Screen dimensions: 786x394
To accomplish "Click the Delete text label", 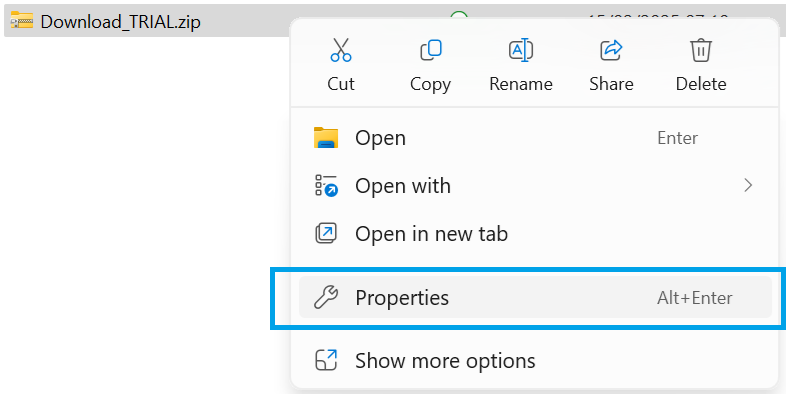I will pyautogui.click(x=701, y=84).
